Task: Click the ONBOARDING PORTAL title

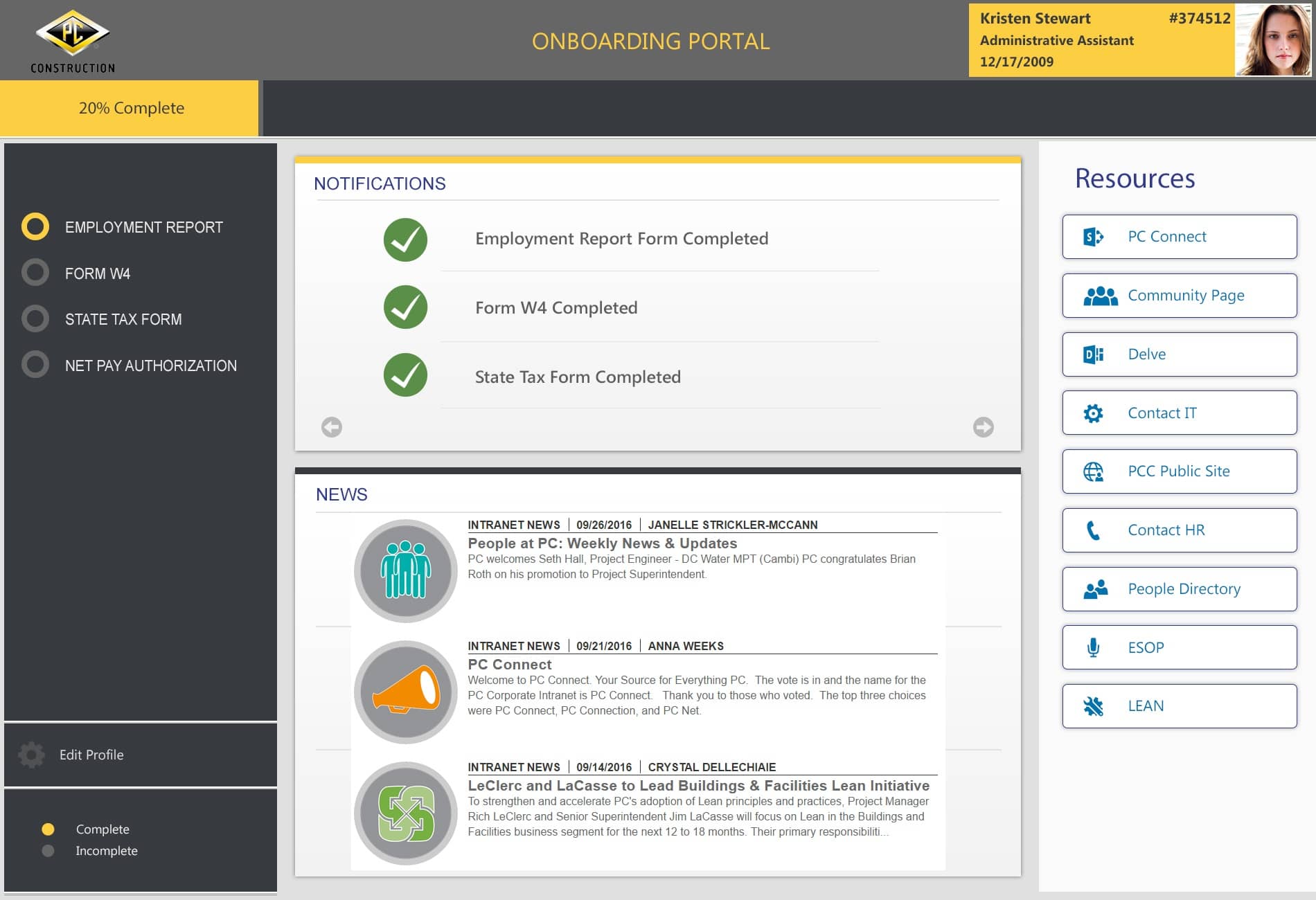Action: coord(650,42)
